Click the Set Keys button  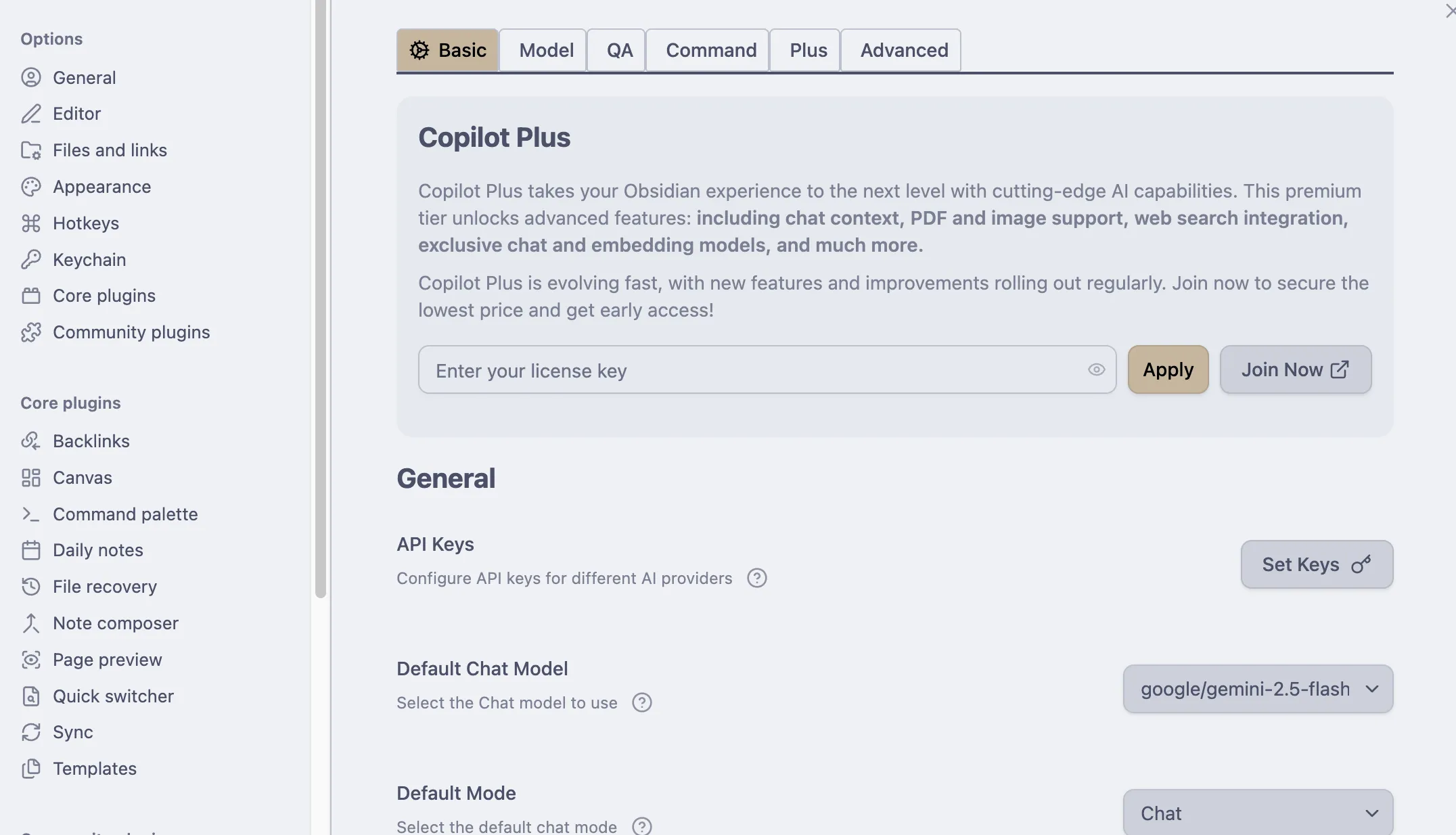1317,564
